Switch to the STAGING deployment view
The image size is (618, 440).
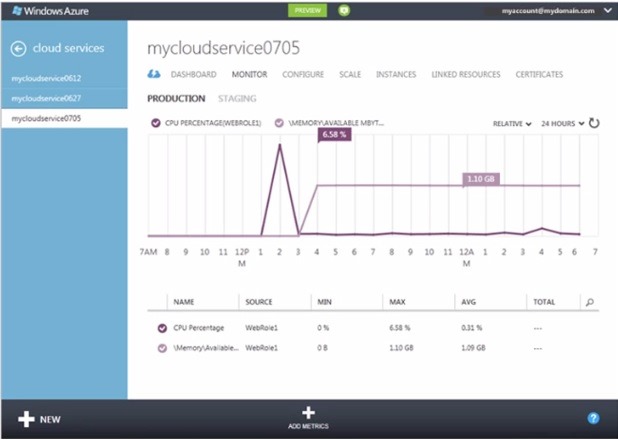pos(237,99)
